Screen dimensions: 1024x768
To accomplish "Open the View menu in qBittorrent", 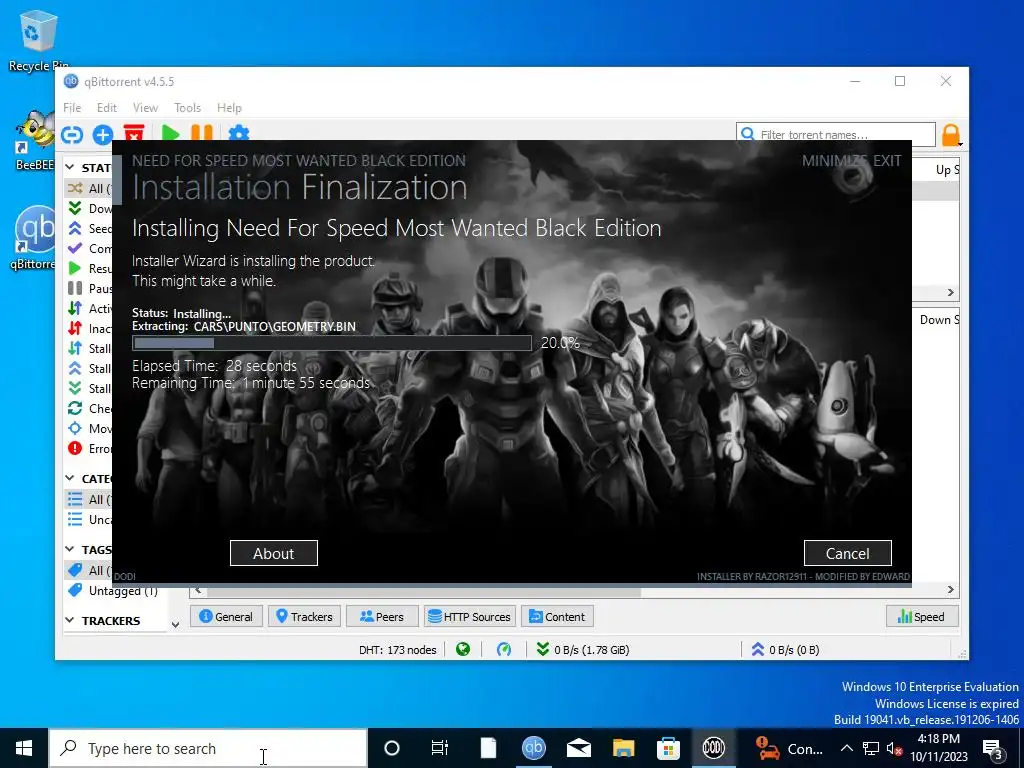I will [145, 108].
